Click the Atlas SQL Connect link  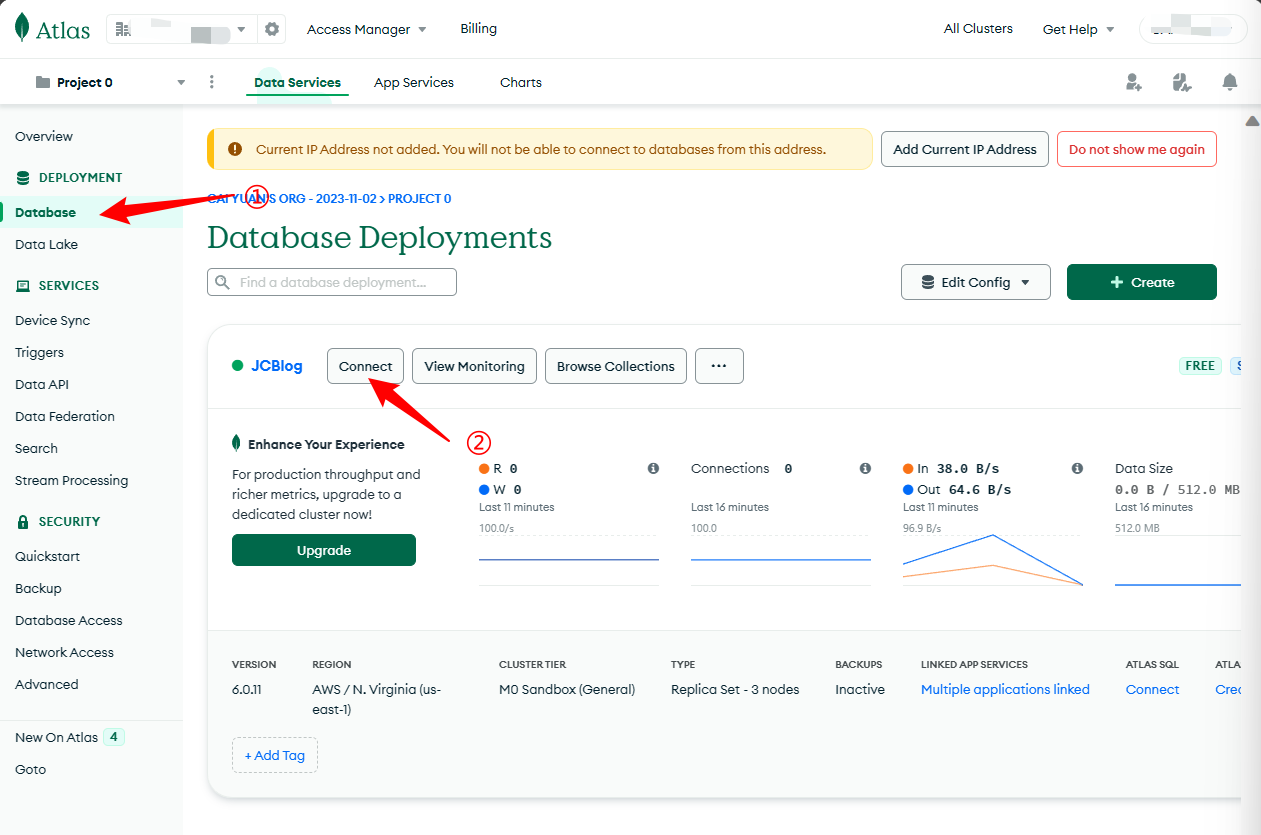click(x=1152, y=689)
